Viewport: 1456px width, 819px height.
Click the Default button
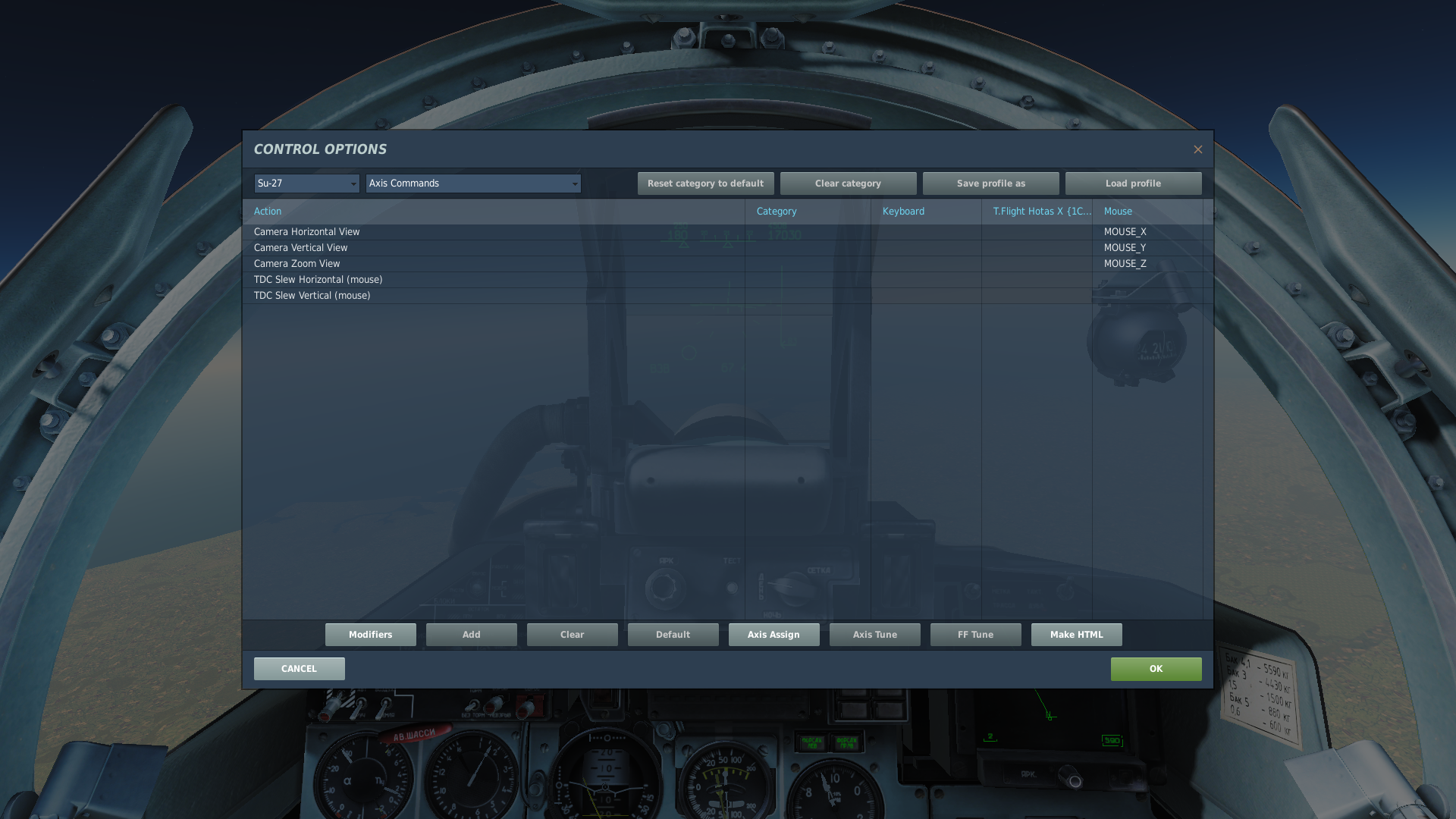point(673,635)
